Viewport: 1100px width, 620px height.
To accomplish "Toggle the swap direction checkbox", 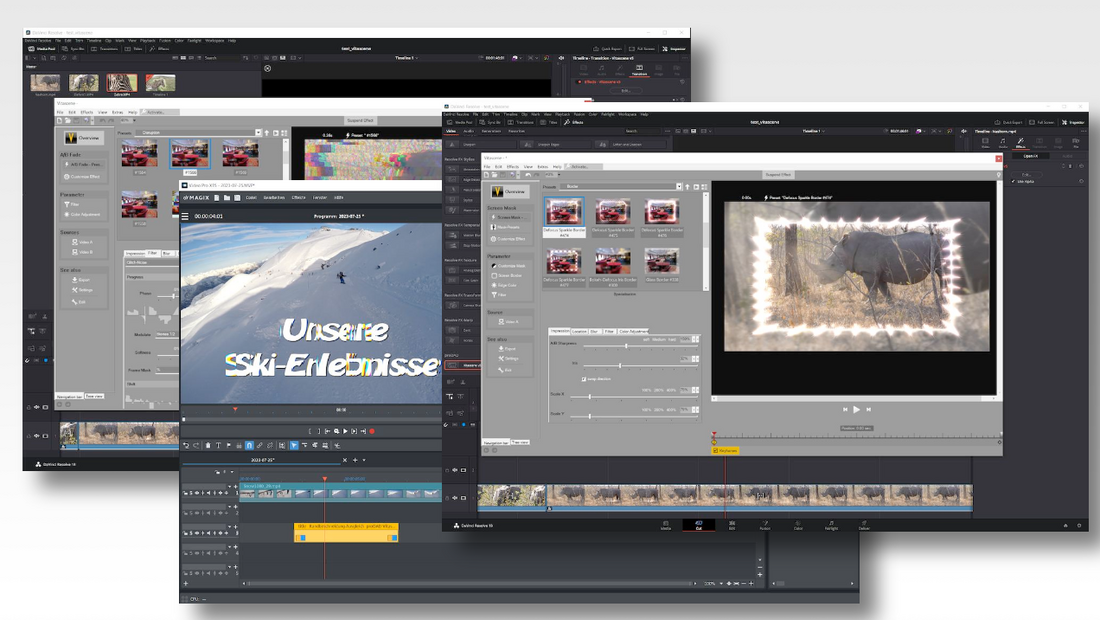I will coord(583,379).
